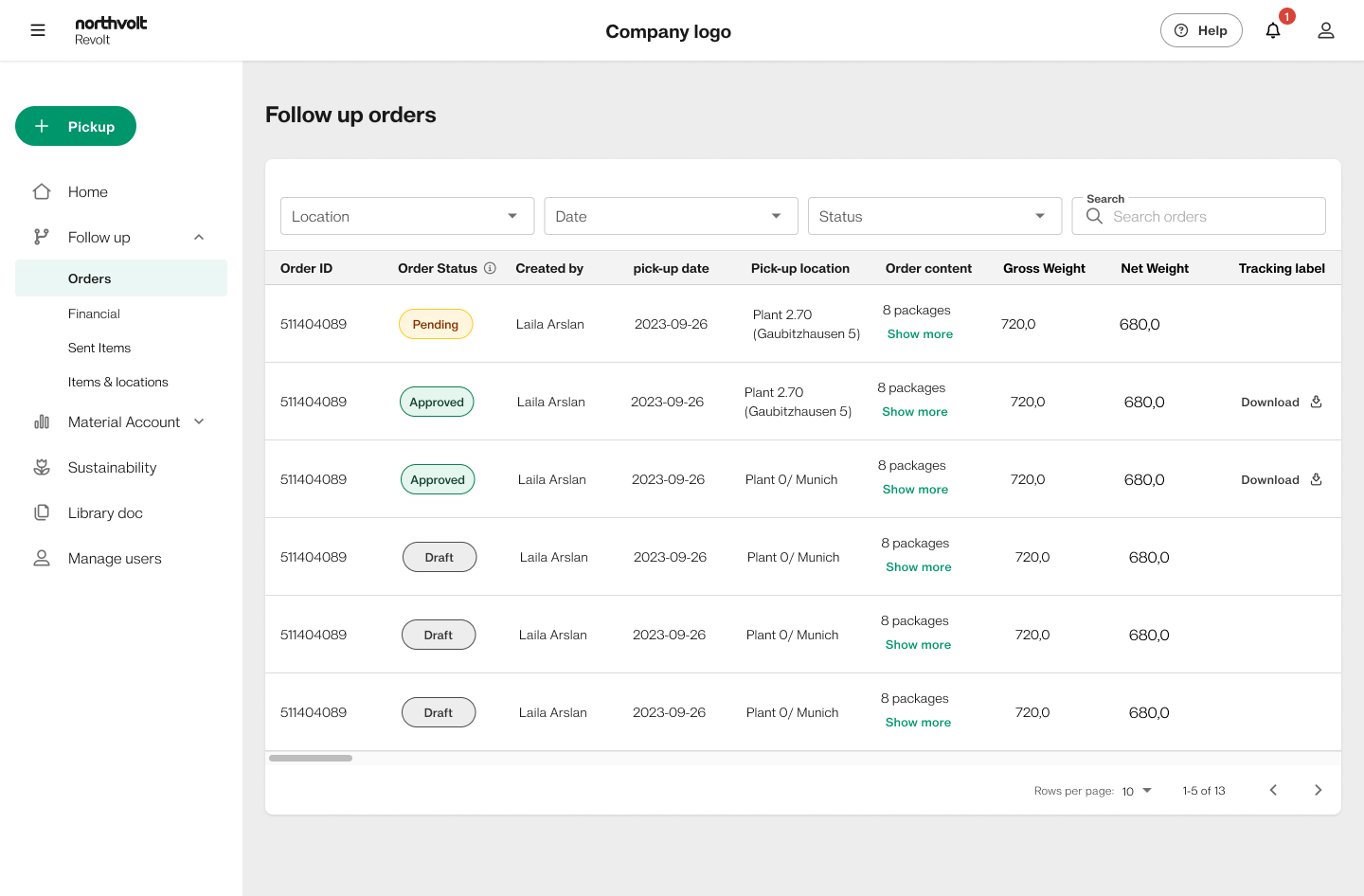Change rows per page dropdown
This screenshot has width=1364, height=896.
[x=1137, y=791]
